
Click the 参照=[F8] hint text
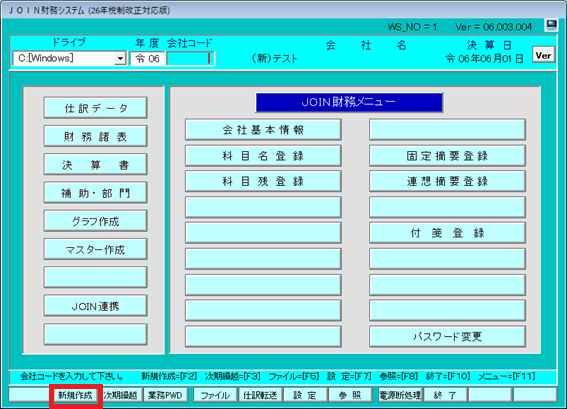398,376
